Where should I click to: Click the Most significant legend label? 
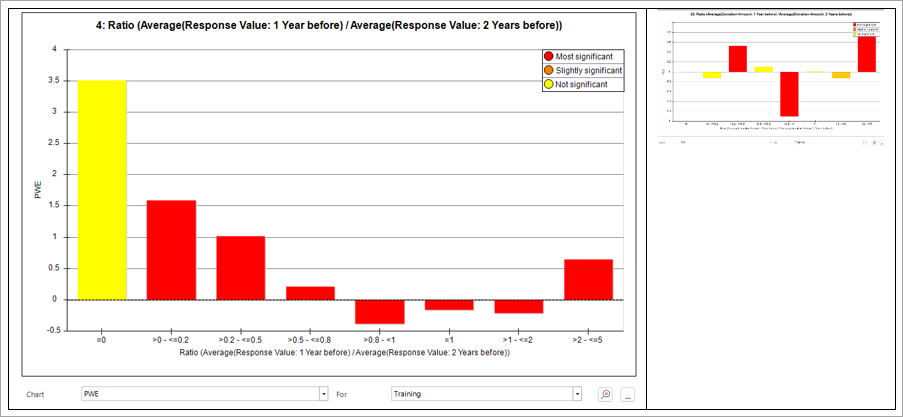tap(584, 56)
